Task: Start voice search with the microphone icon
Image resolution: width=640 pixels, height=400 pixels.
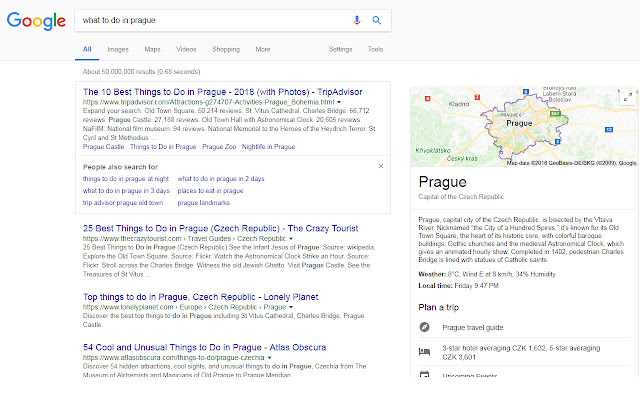Action: 357,20
